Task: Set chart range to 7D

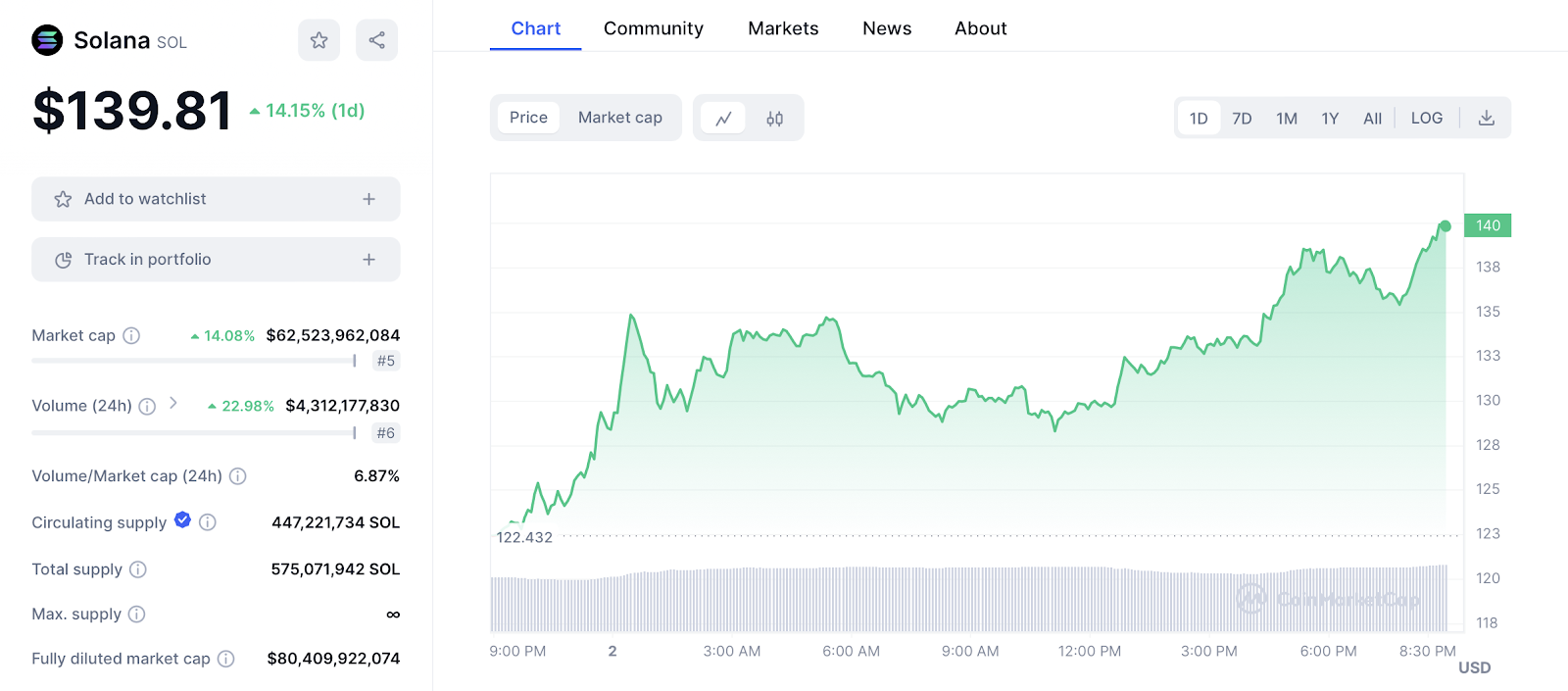Action: pos(1242,119)
